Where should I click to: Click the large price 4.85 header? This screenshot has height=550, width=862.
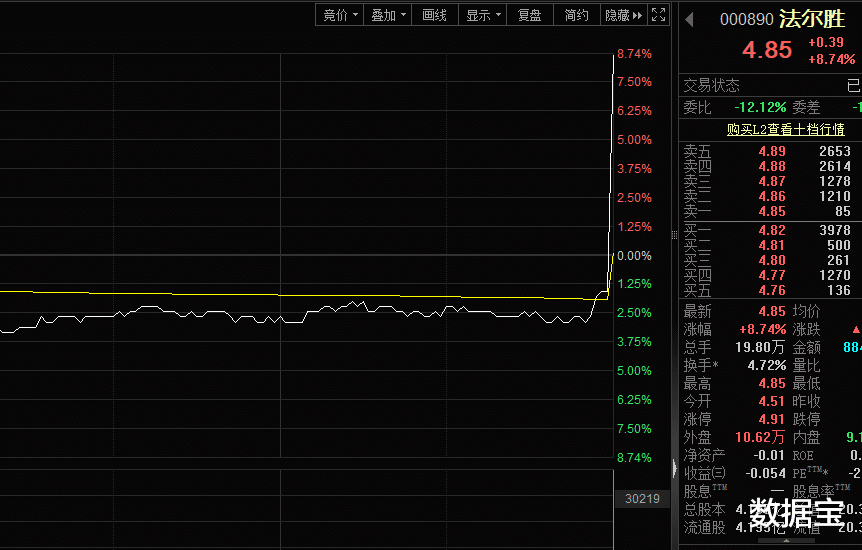(767, 50)
